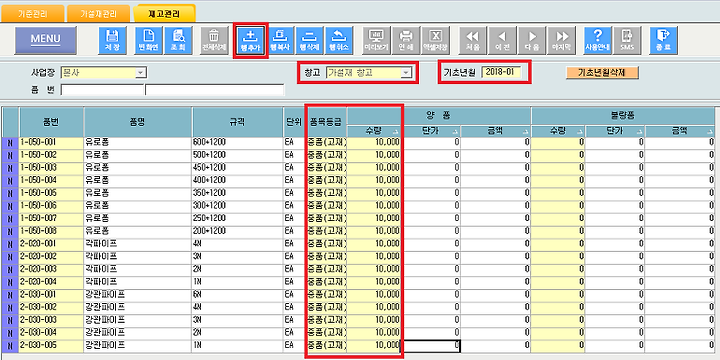Copy row using 행복사 icon
This screenshot has width=720, height=360.
280,40
